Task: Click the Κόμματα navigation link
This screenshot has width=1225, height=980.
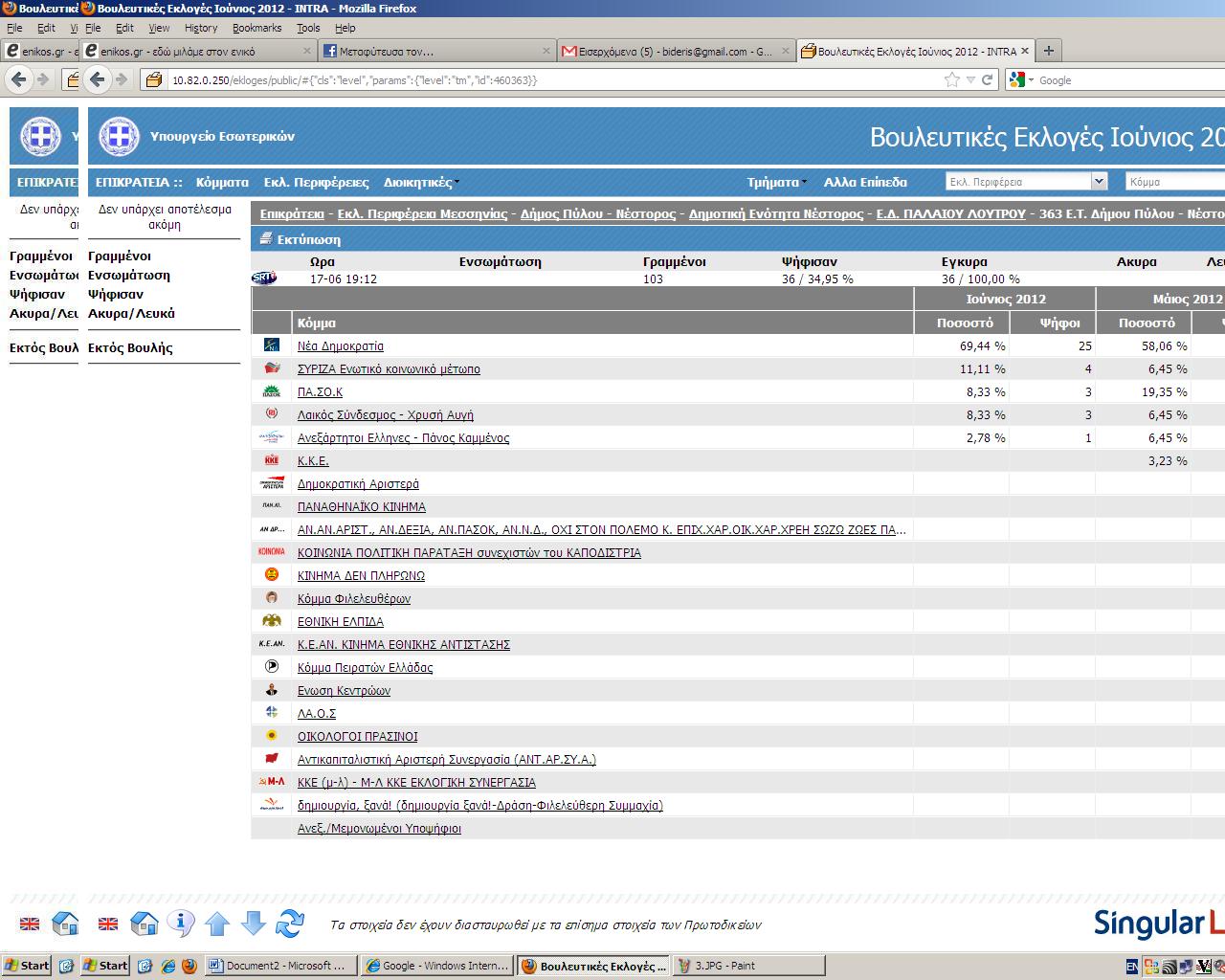Action: point(222,182)
